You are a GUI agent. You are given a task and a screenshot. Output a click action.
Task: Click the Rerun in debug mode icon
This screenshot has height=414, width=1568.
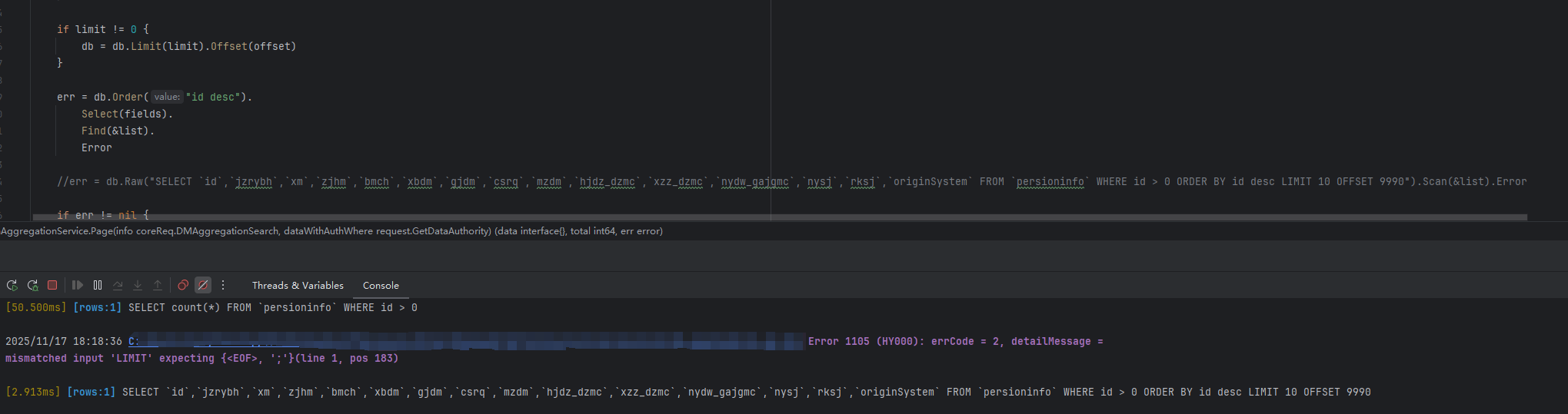pyautogui.click(x=32, y=285)
